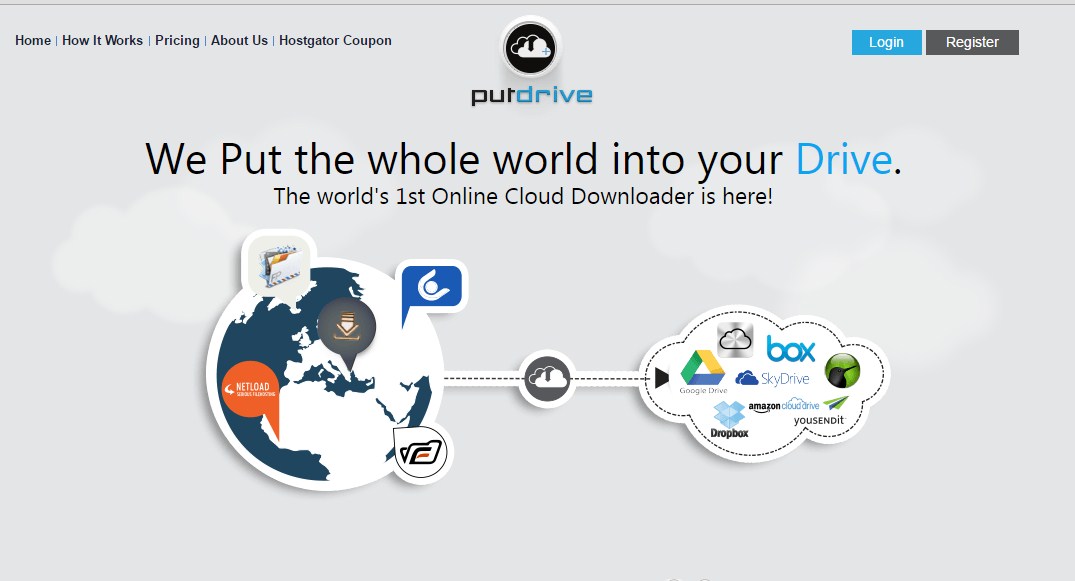Viewport: 1075px width, 581px height.
Task: Click the blue Login button
Action: [x=886, y=43]
